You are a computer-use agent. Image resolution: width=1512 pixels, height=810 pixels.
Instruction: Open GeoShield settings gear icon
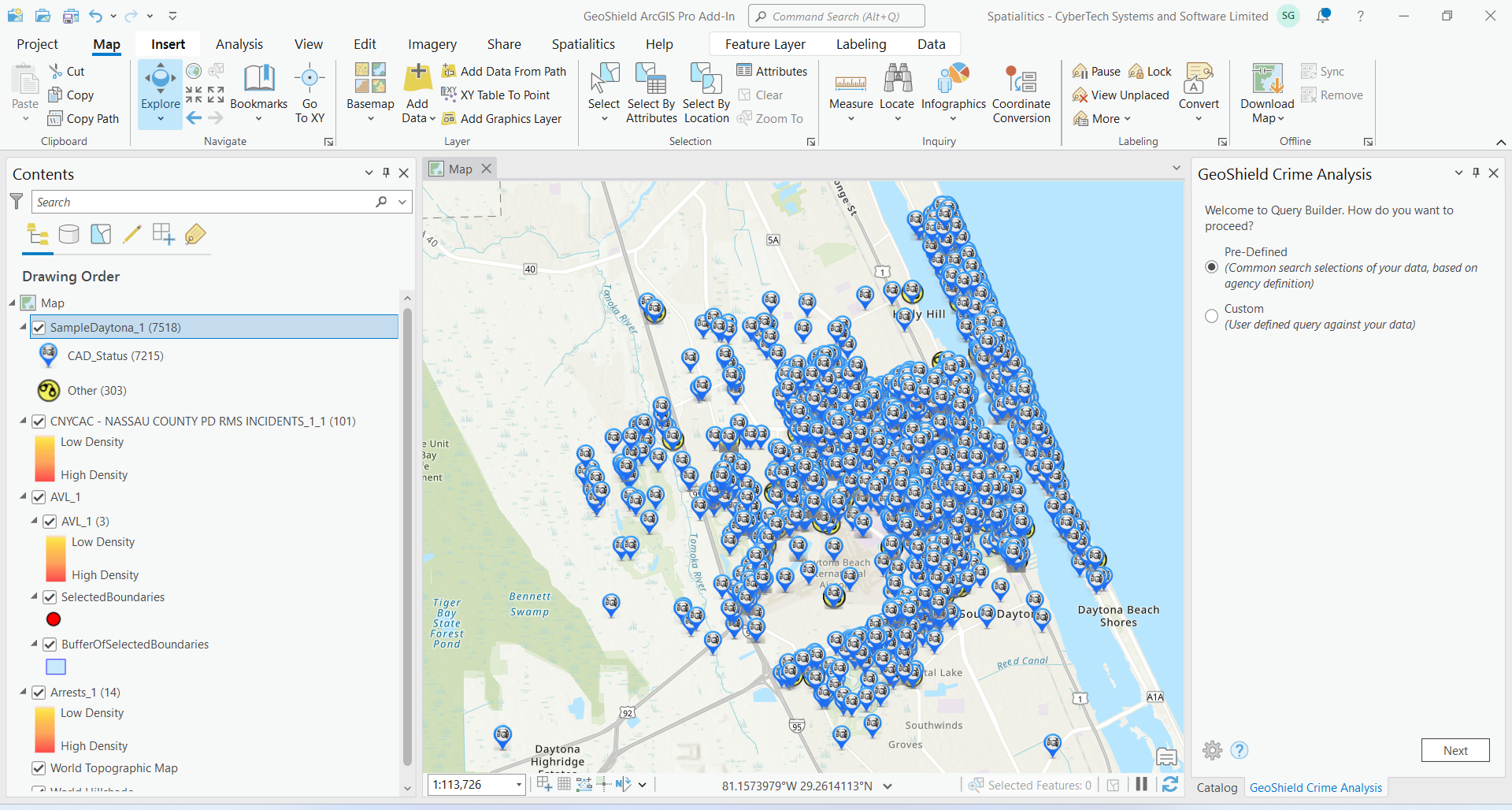[1213, 750]
